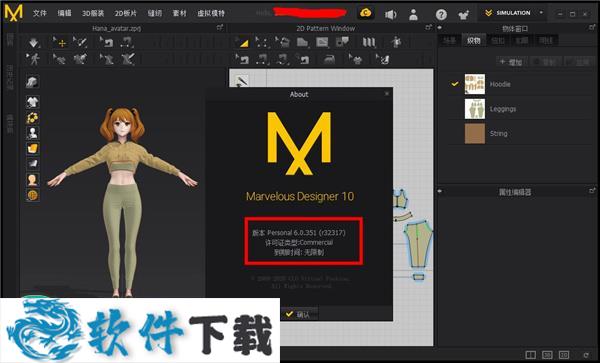Image resolution: width=600 pixels, height=363 pixels.
Task: Click the 增加 add fabric button
Action: (x=512, y=62)
